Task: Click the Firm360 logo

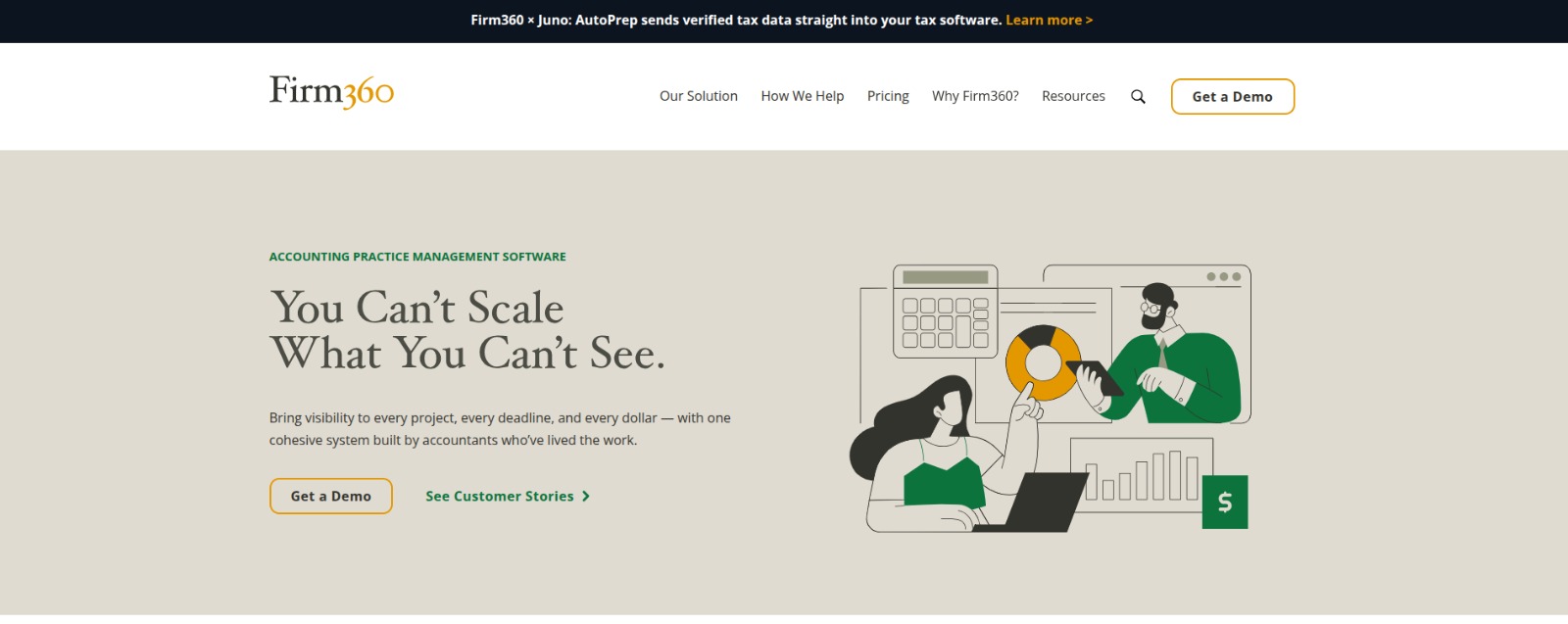Action: pos(331,92)
